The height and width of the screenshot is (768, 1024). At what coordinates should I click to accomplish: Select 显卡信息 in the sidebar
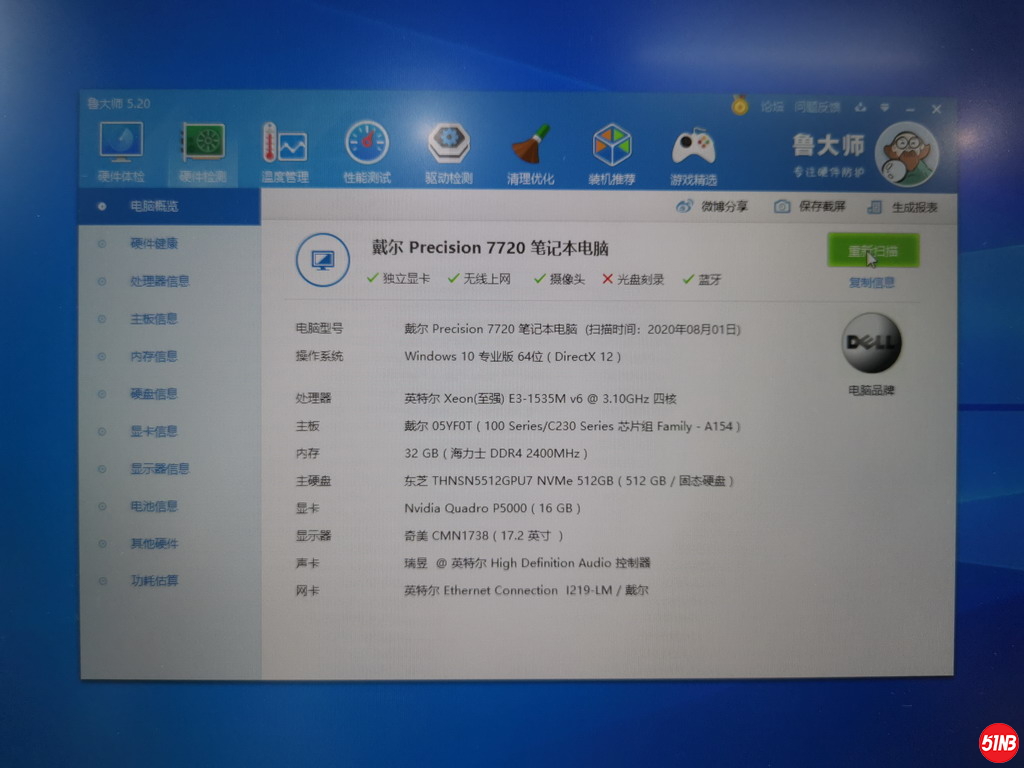[170, 432]
